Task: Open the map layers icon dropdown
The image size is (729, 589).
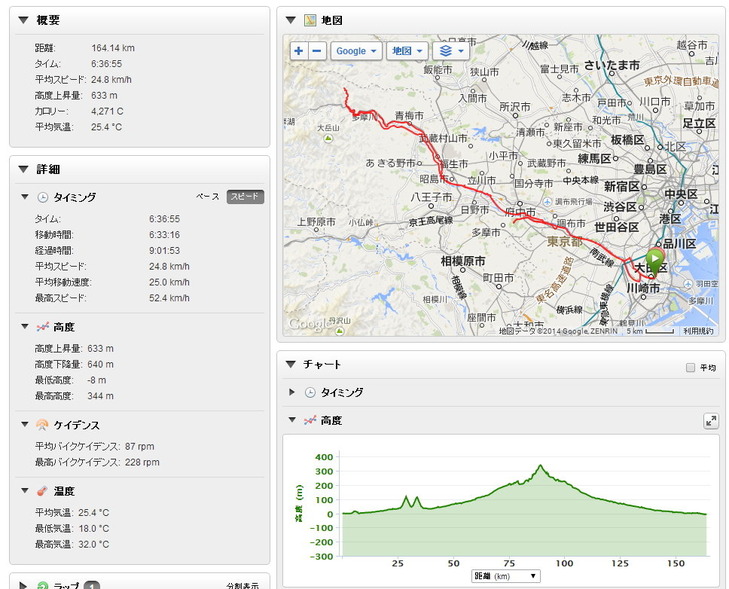Action: click(451, 51)
